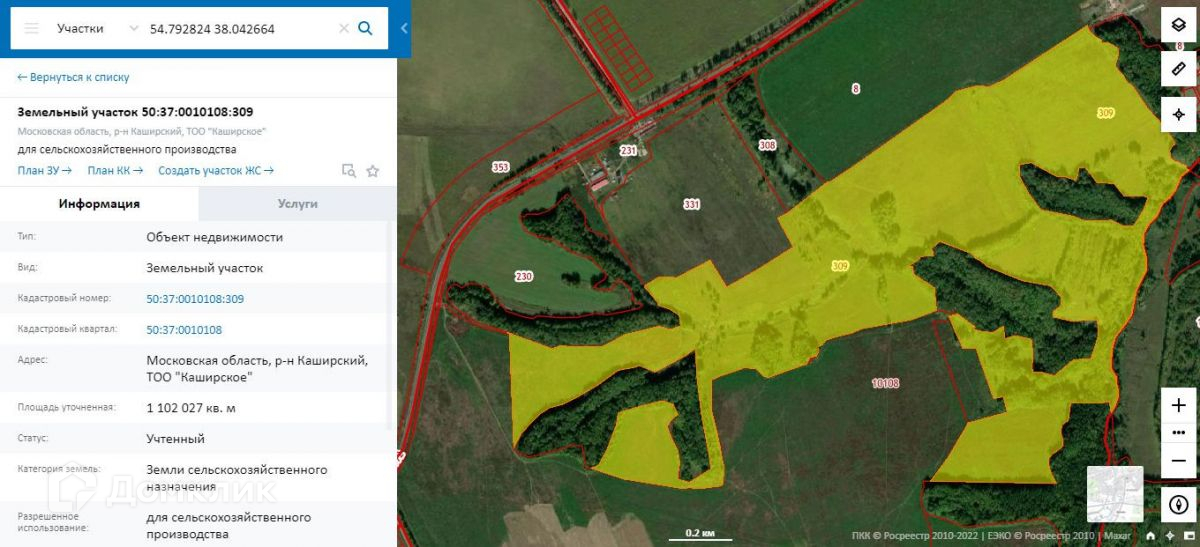
Task: Zoom in on the map
Action: click(x=1179, y=406)
